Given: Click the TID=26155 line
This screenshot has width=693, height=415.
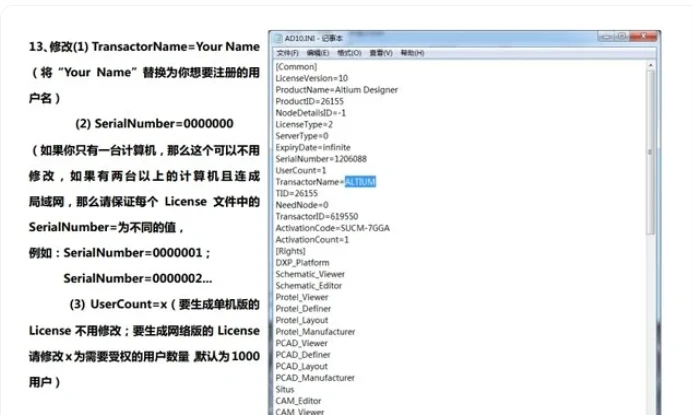Looking at the screenshot, I should [297, 193].
